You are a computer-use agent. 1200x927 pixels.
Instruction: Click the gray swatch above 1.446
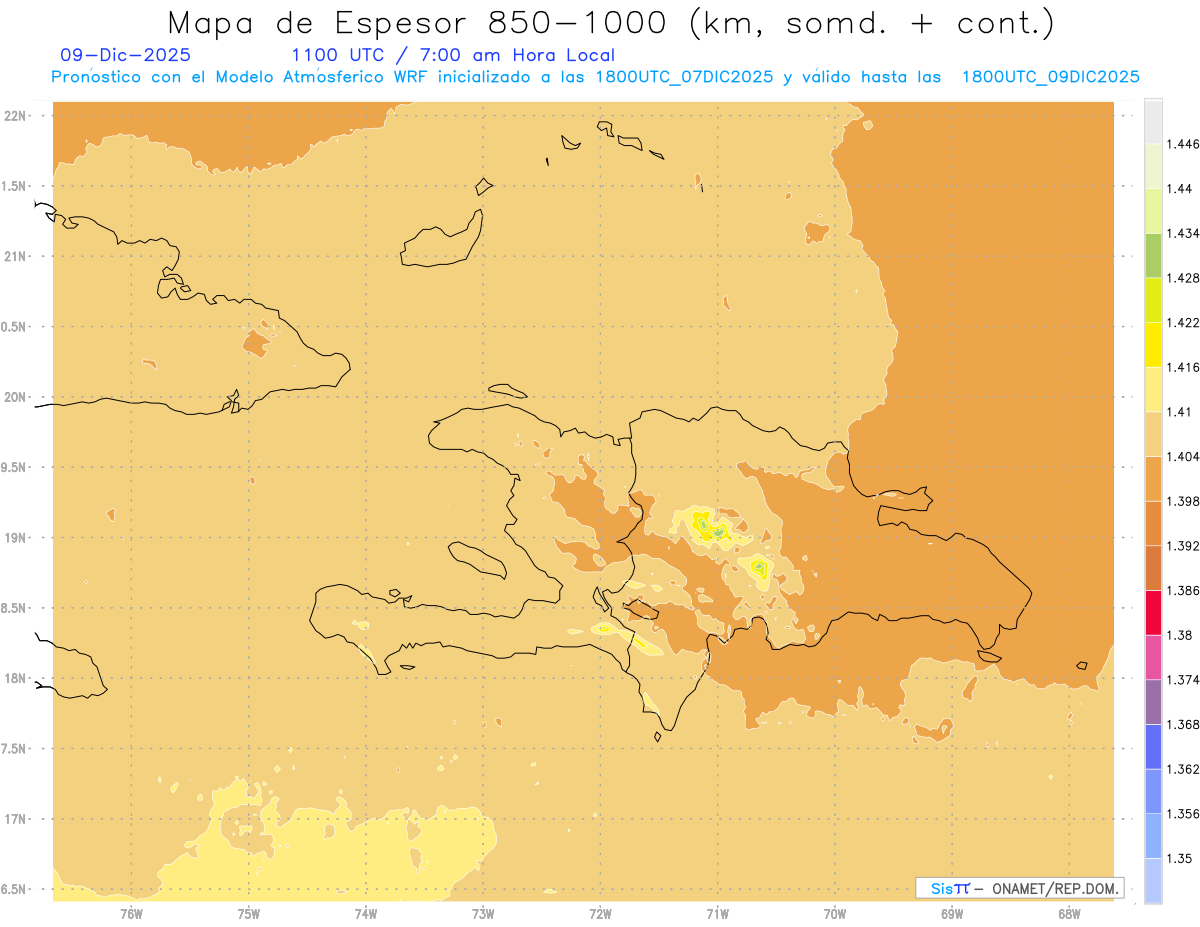[x=1153, y=121]
